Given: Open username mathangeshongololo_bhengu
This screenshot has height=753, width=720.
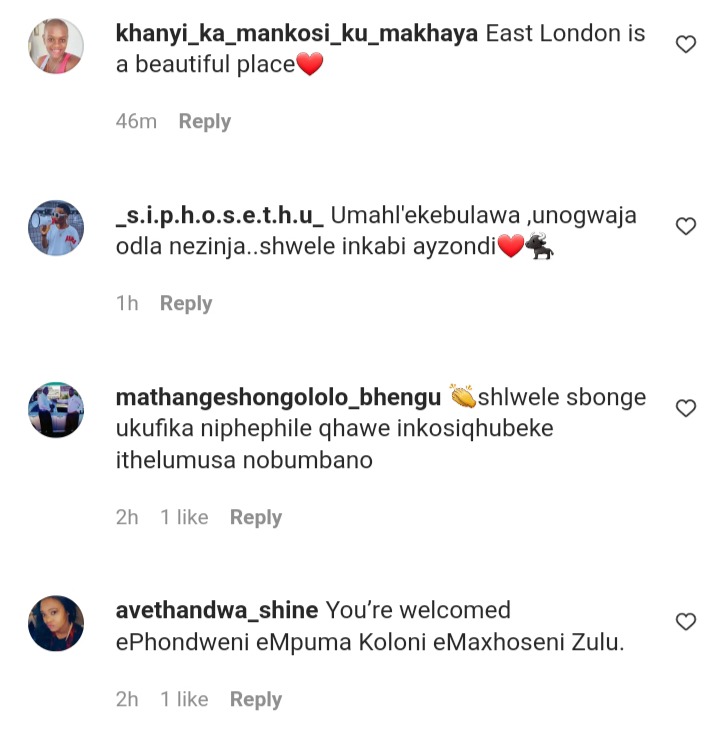Looking at the screenshot, I should pyautogui.click(x=278, y=398).
